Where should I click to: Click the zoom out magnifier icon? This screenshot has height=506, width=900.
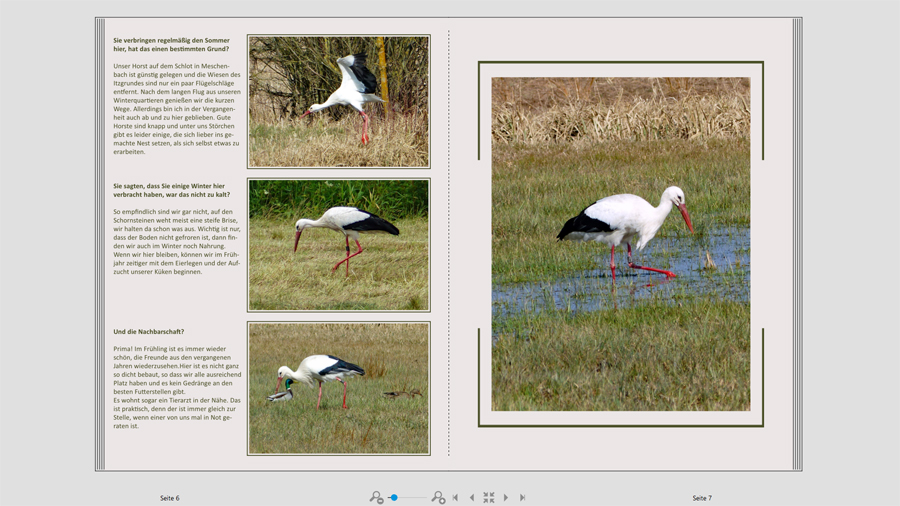tap(376, 497)
